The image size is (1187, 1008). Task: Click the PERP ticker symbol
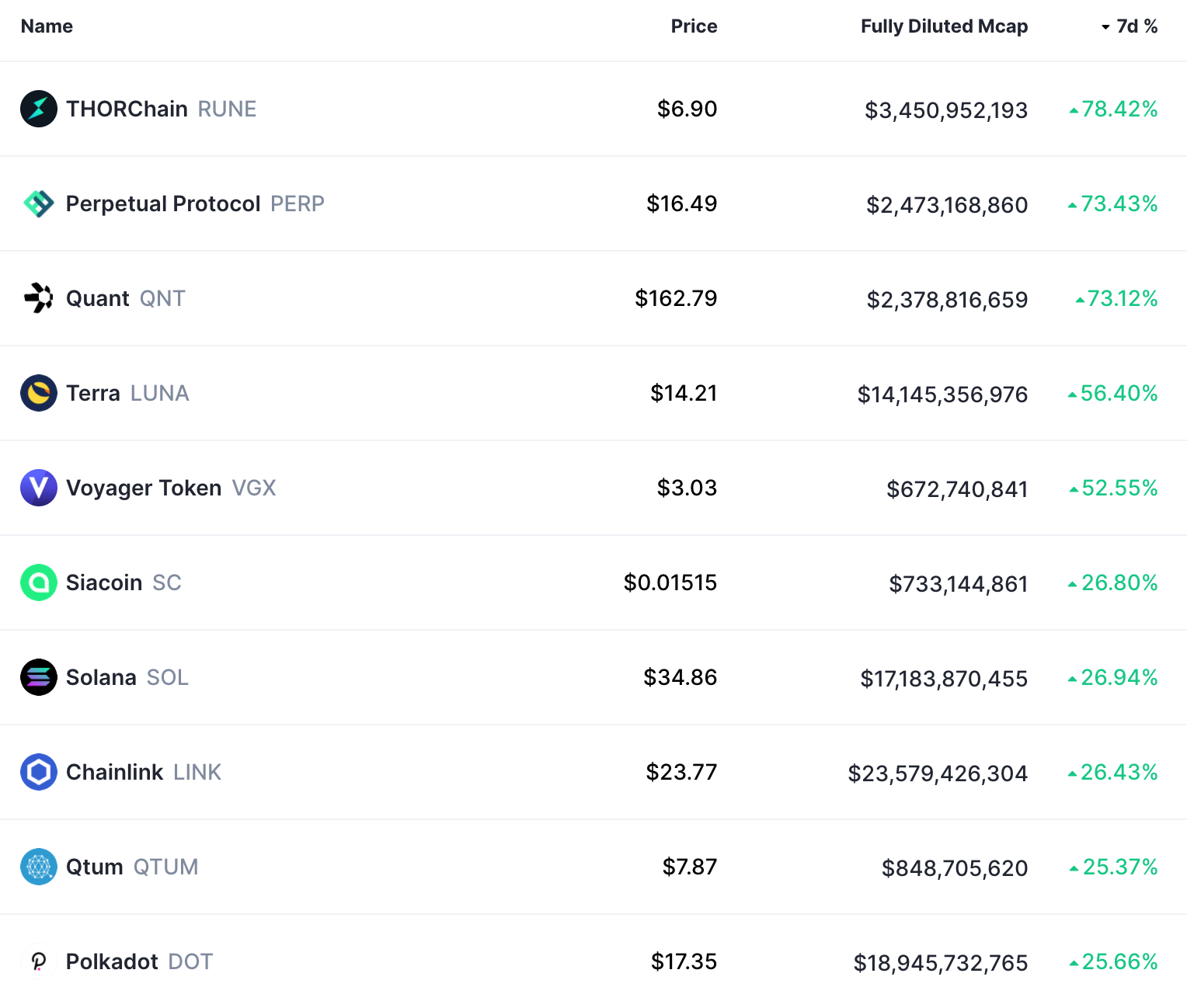[x=298, y=203]
